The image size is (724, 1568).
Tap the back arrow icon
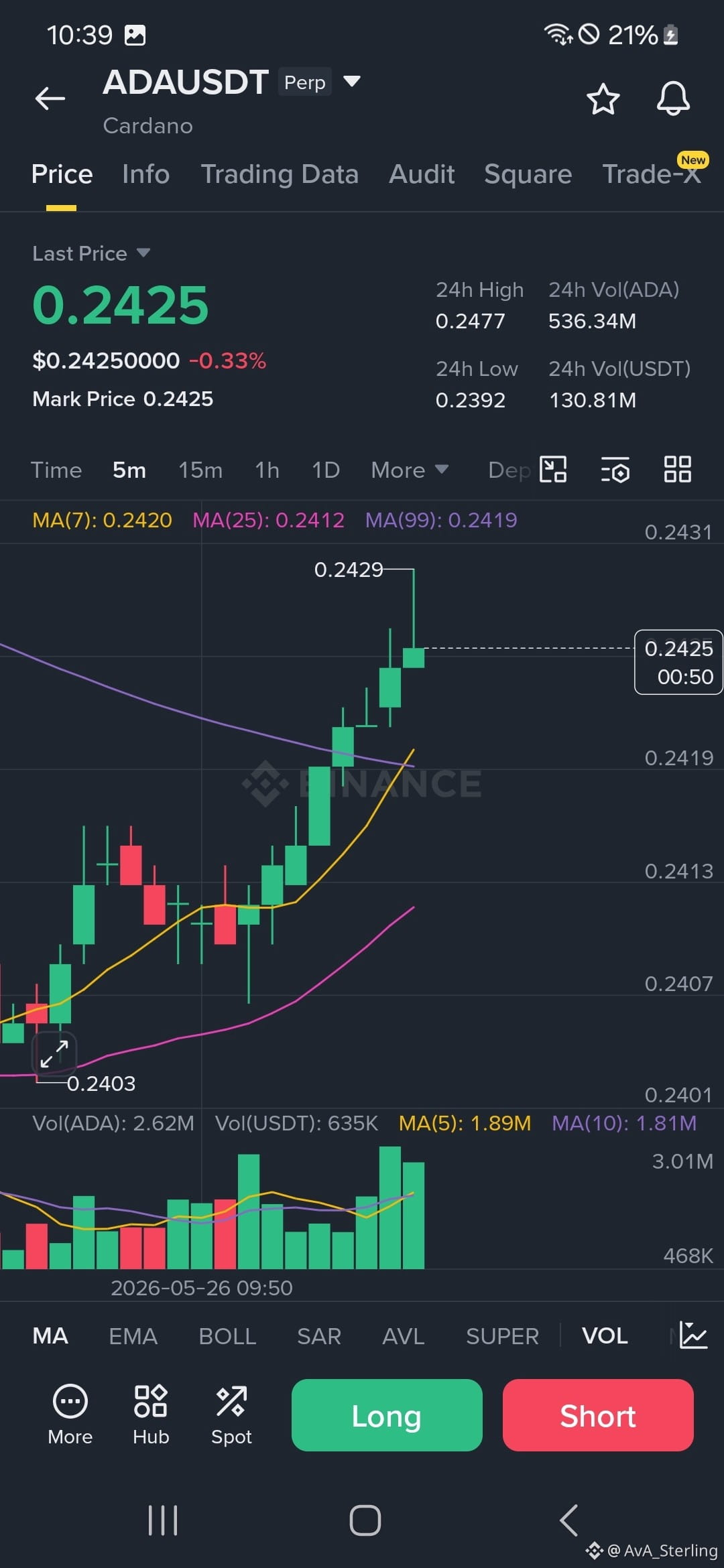pyautogui.click(x=50, y=99)
